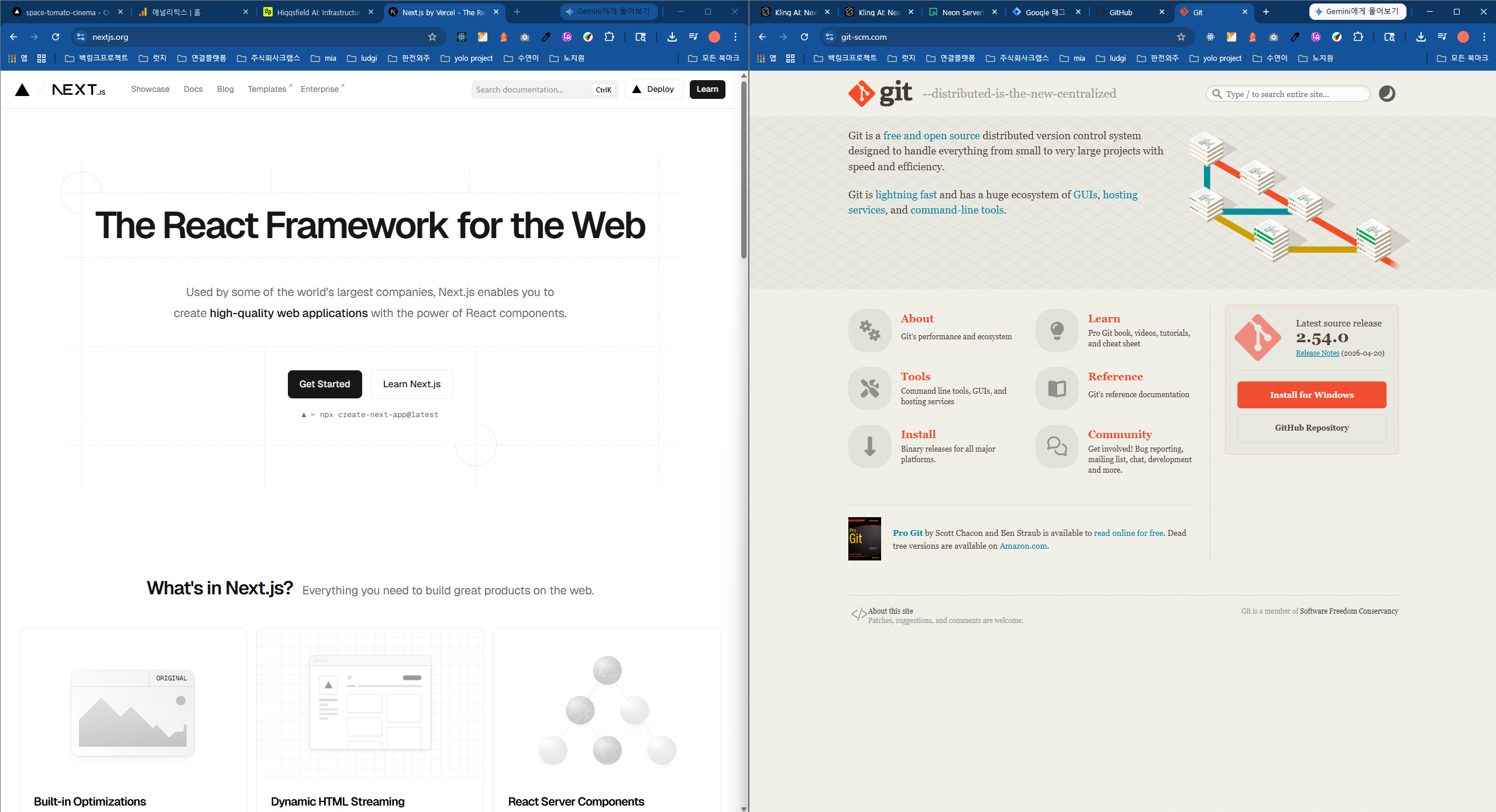Viewport: 1496px width, 812px height.
Task: Open the downloads icon in Next.js window
Action: point(672,37)
